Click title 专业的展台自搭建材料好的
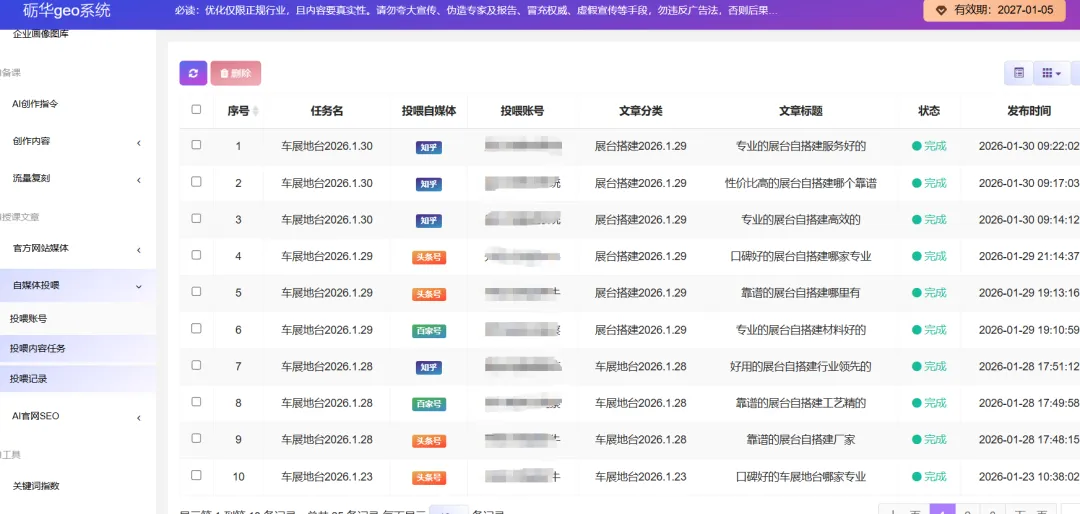Viewport: 1080px width, 514px height. (801, 329)
